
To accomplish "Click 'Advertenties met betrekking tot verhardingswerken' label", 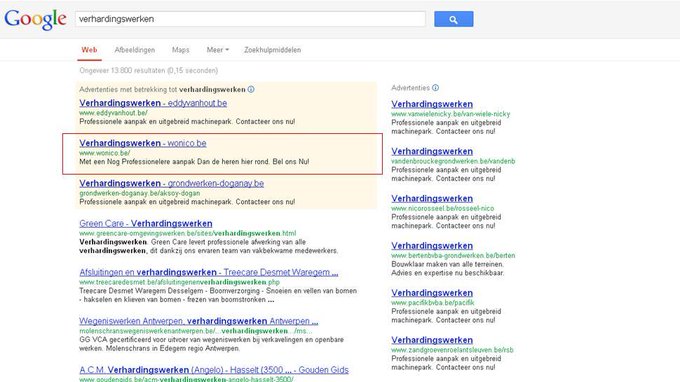I will (162, 89).
